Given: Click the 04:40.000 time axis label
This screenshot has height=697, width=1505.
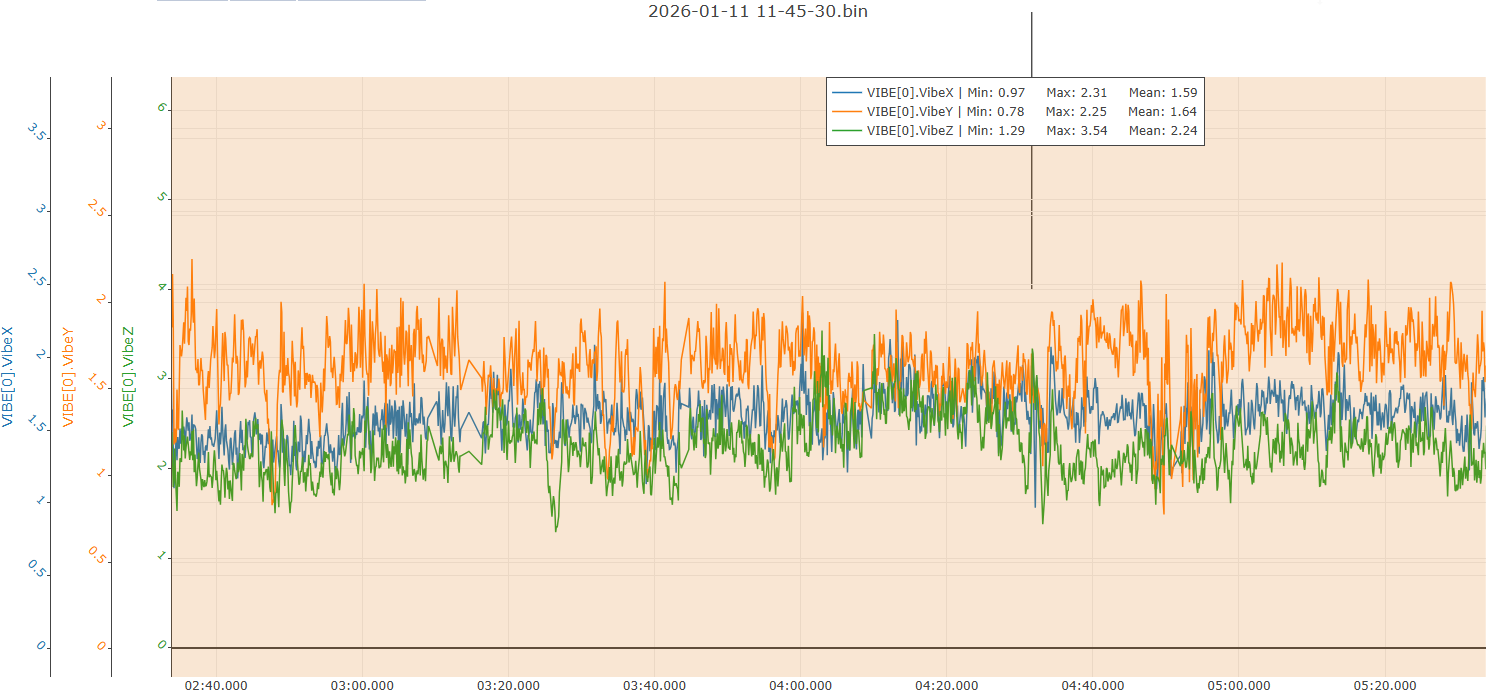Looking at the screenshot, I should click(1093, 685).
